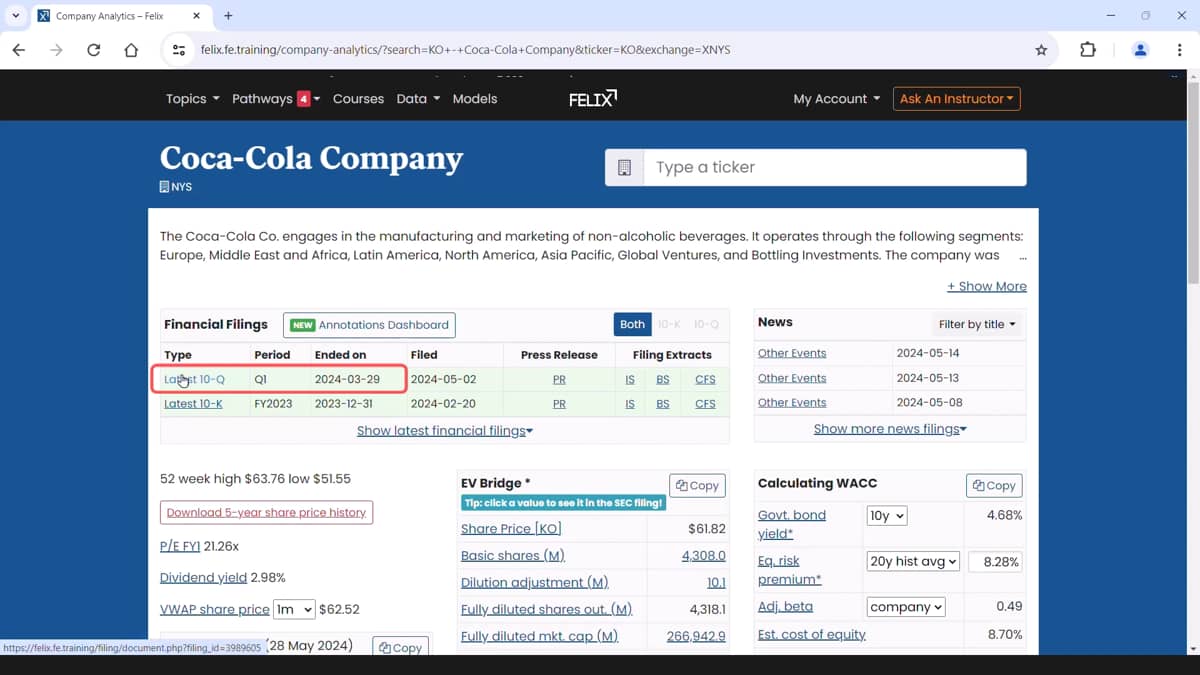
Task: Open Other Events dated 2024-05-14
Action: point(792,353)
